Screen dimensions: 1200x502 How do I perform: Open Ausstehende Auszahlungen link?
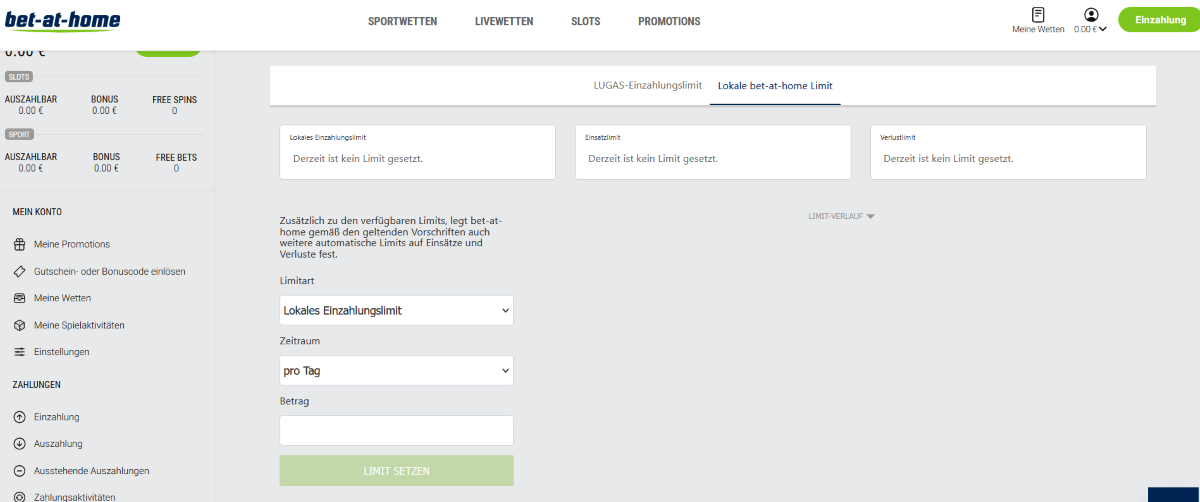pos(92,471)
